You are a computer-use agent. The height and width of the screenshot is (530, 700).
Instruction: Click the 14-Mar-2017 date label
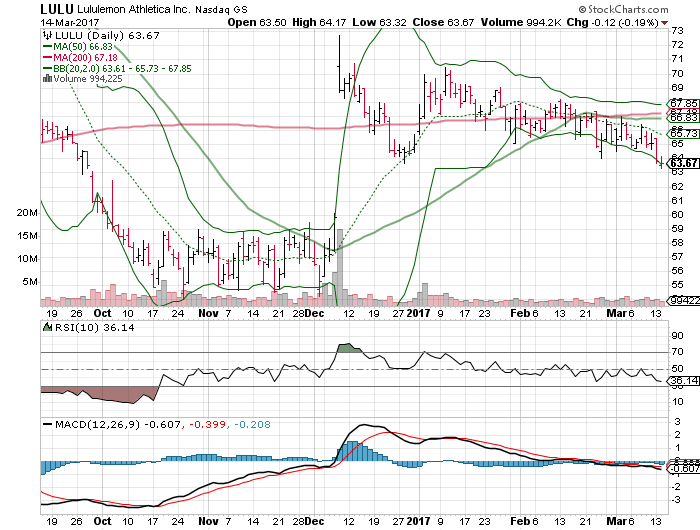70,22
